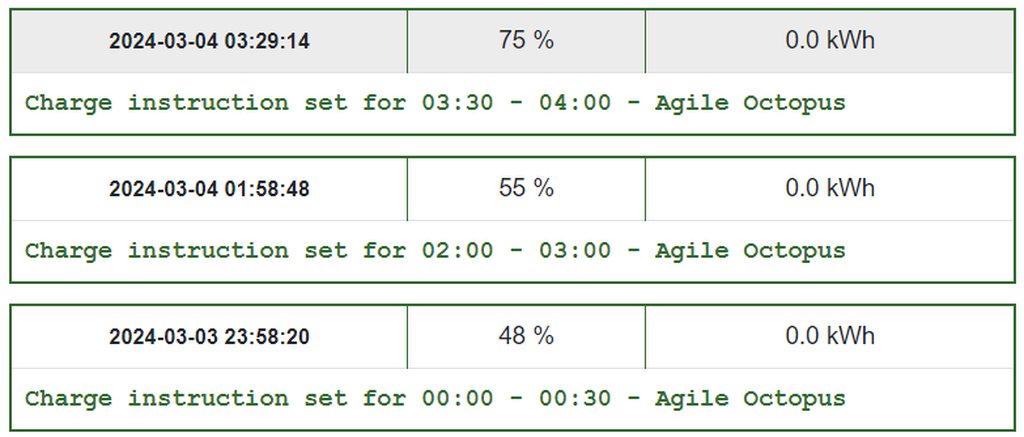Click "Charge instruction set" text in the 48 % entry
Image resolution: width=1024 pixels, height=437 pixels.
click(186, 399)
